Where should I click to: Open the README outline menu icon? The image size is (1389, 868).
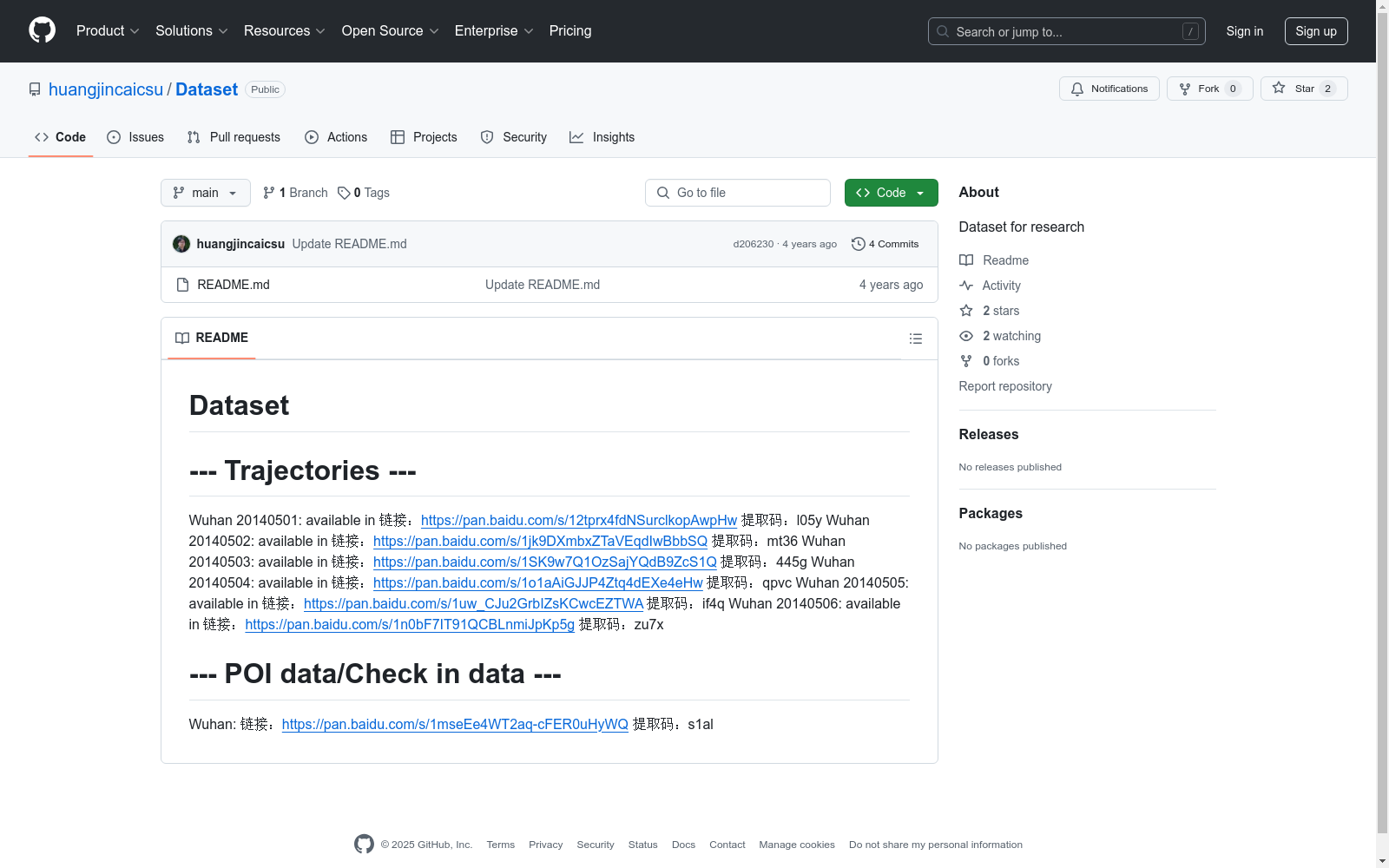(x=916, y=339)
